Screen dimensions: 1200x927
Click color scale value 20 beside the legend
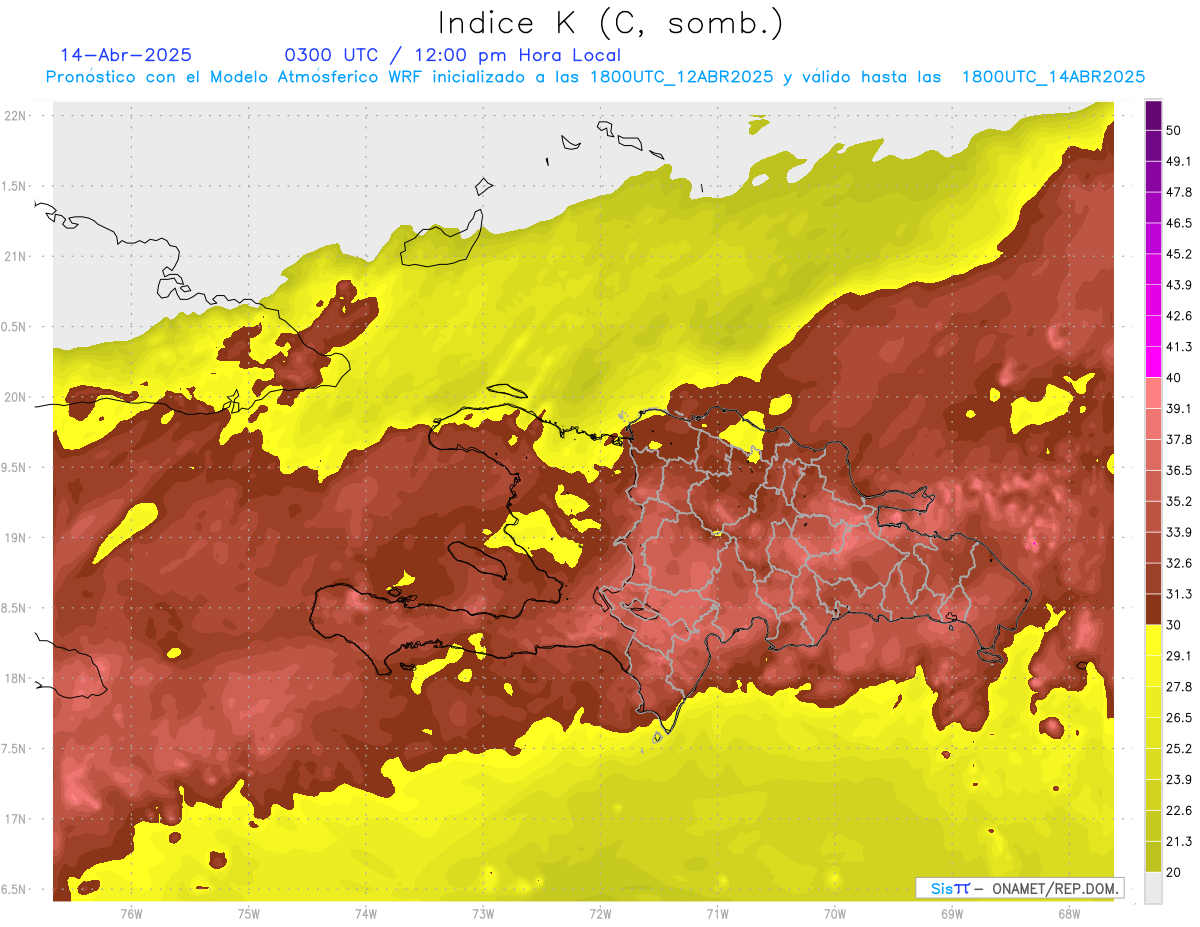click(x=1174, y=873)
